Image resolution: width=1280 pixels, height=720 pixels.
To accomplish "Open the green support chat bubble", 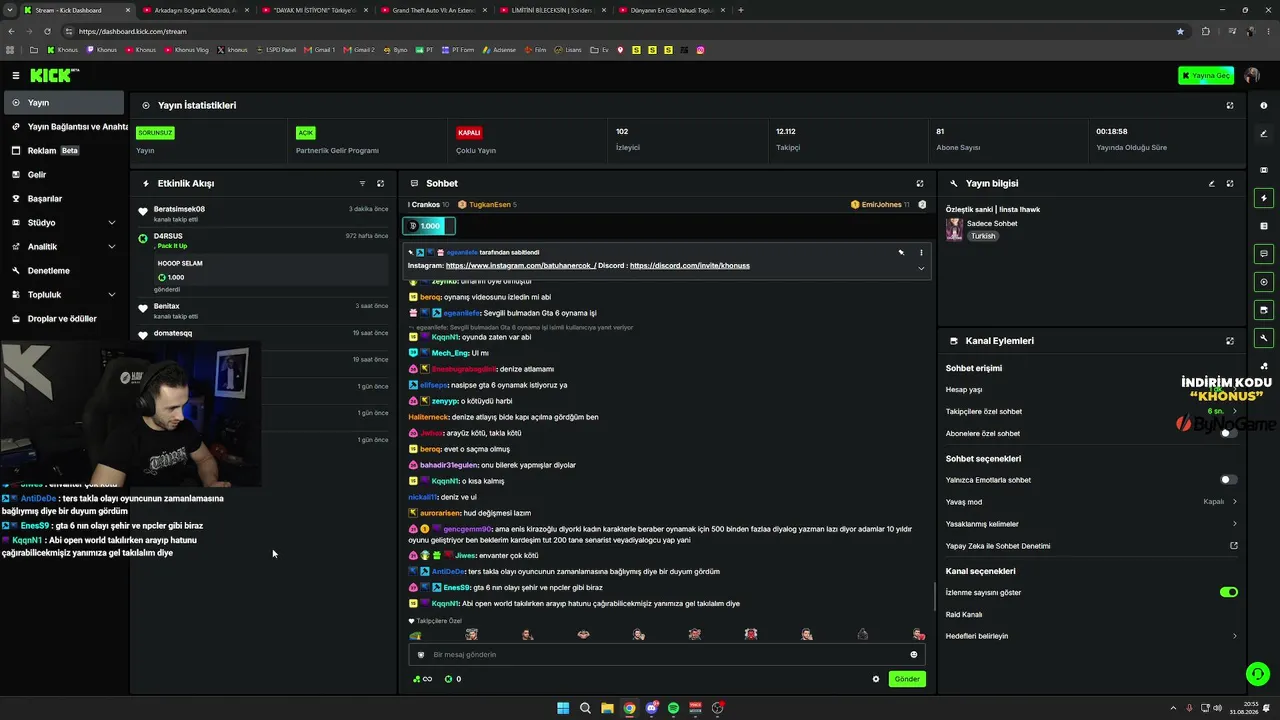I will point(1256,674).
